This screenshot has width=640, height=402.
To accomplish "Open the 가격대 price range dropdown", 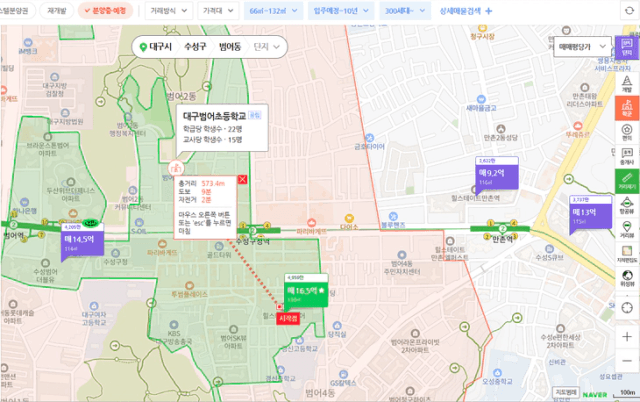I will [x=218, y=11].
